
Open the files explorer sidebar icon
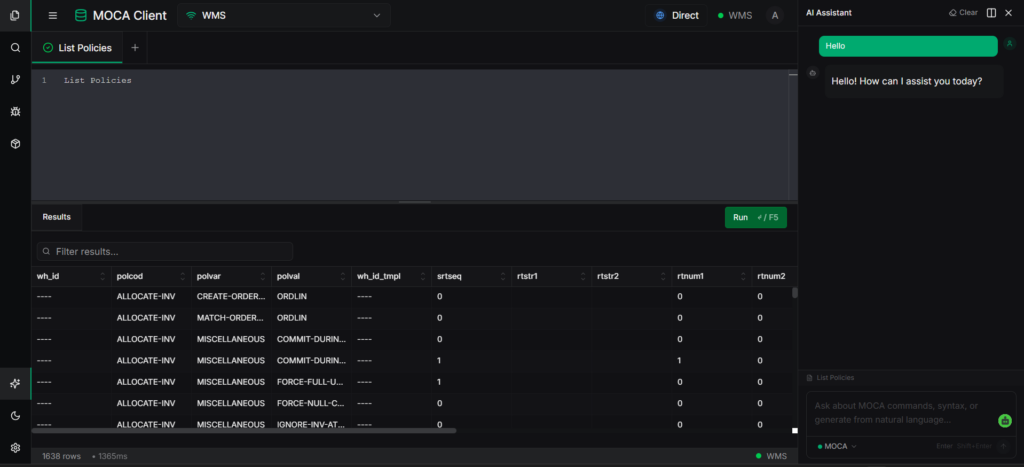[15, 16]
